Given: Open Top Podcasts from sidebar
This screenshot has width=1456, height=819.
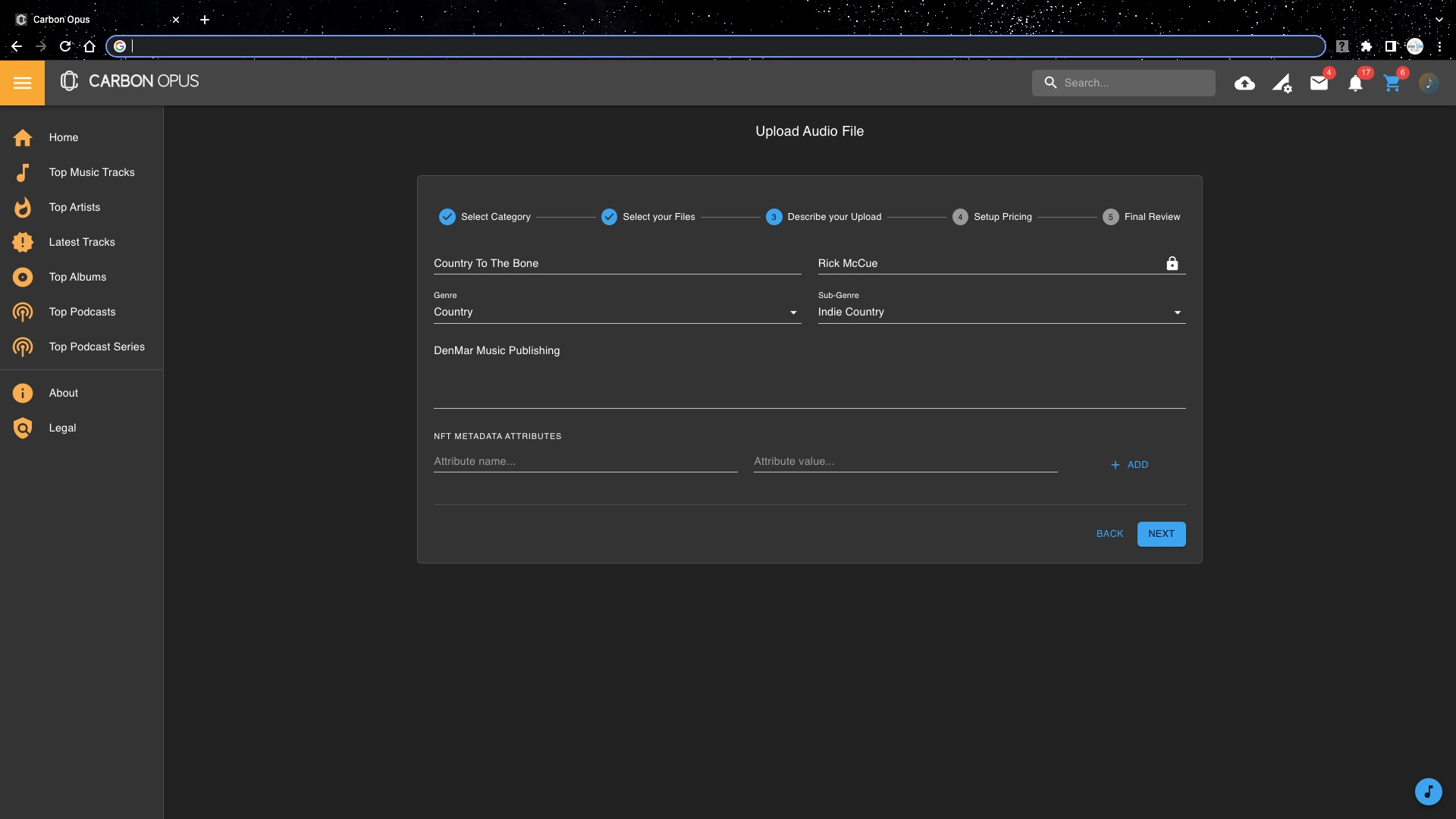Looking at the screenshot, I should point(82,312).
